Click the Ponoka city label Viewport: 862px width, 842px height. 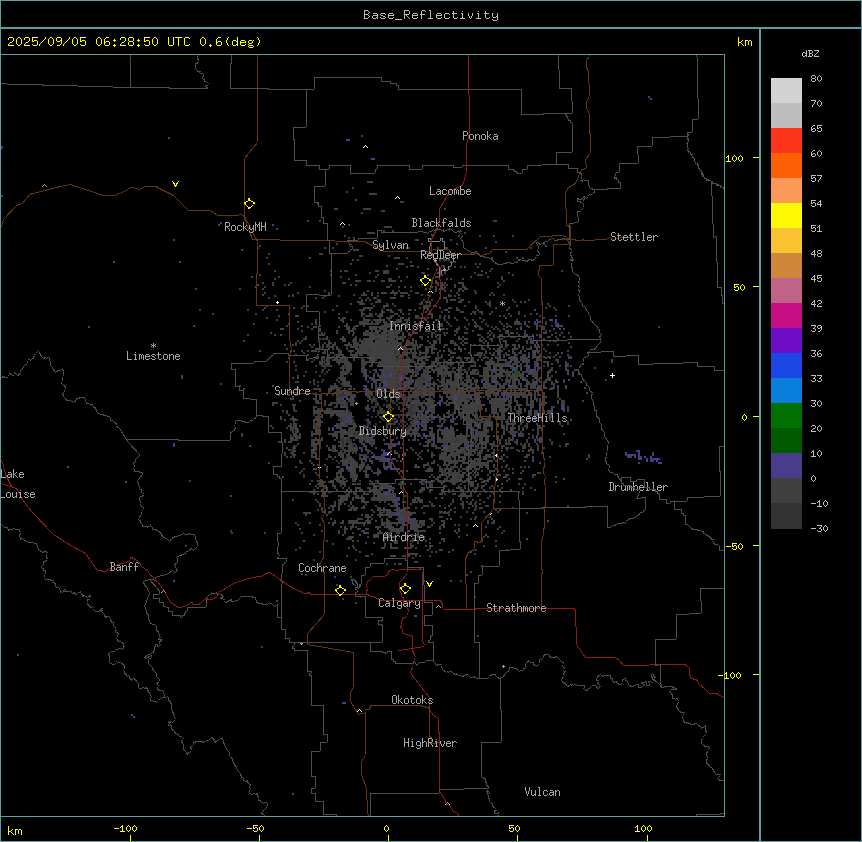coord(480,136)
